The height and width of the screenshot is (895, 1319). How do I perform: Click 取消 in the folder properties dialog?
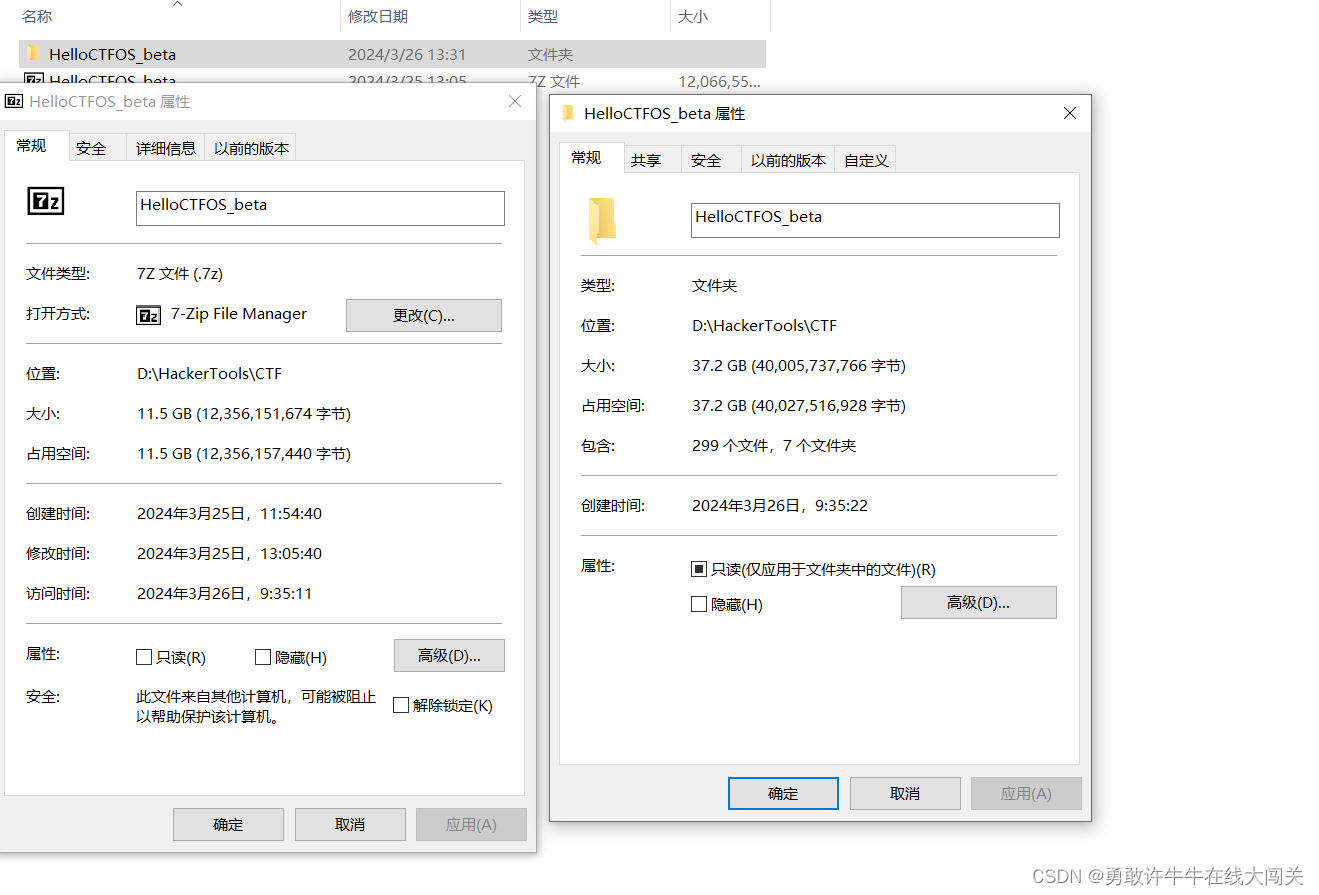click(x=905, y=793)
